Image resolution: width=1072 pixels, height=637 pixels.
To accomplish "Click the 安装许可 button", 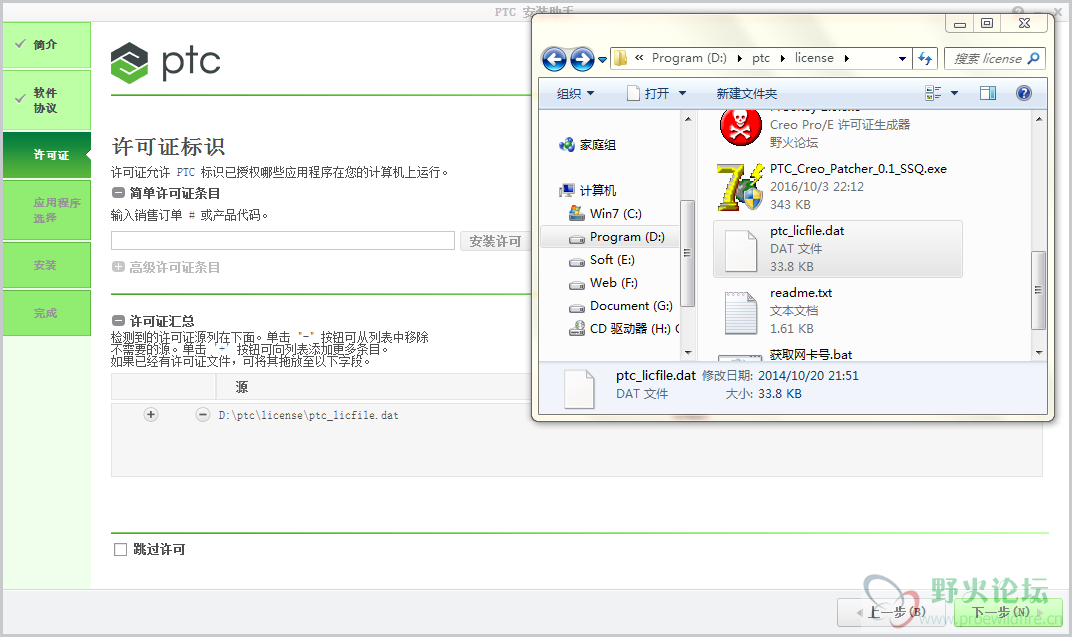I will pyautogui.click(x=496, y=241).
